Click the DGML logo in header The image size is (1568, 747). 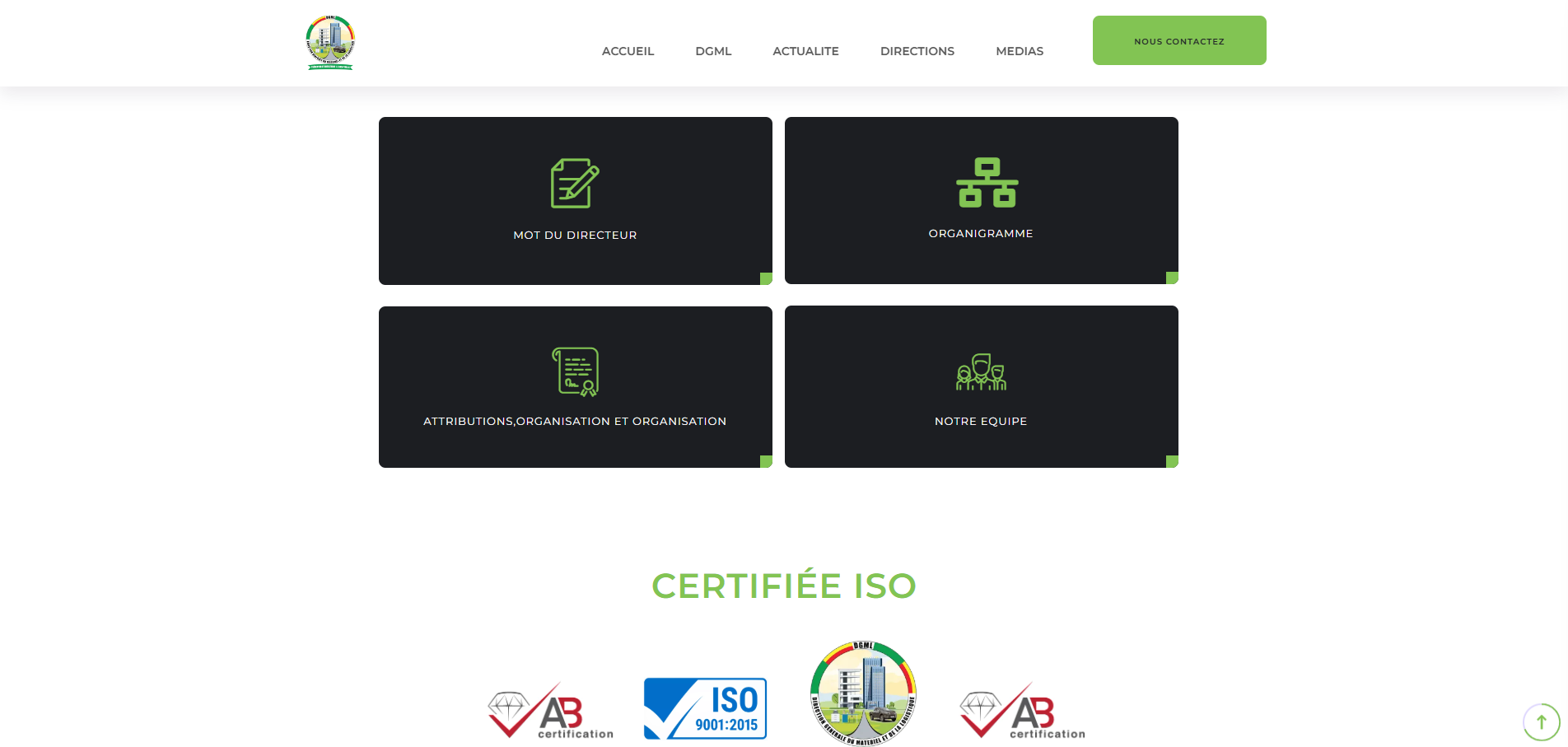point(330,43)
